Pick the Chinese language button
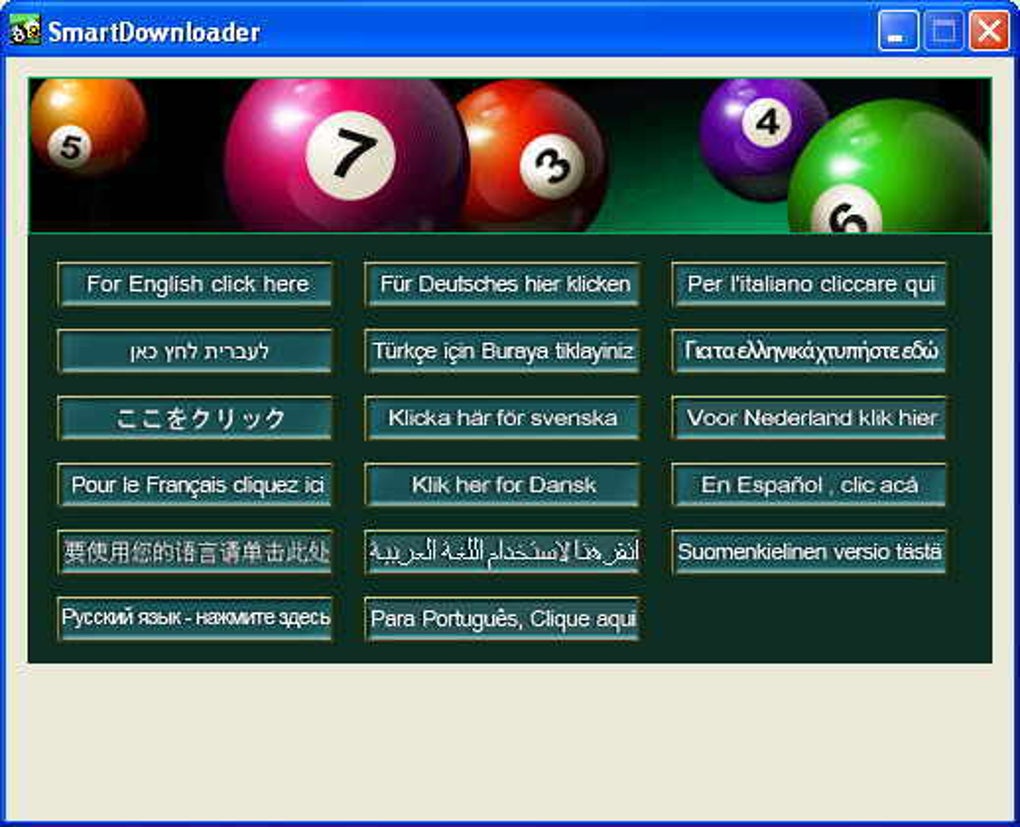 click(x=195, y=552)
